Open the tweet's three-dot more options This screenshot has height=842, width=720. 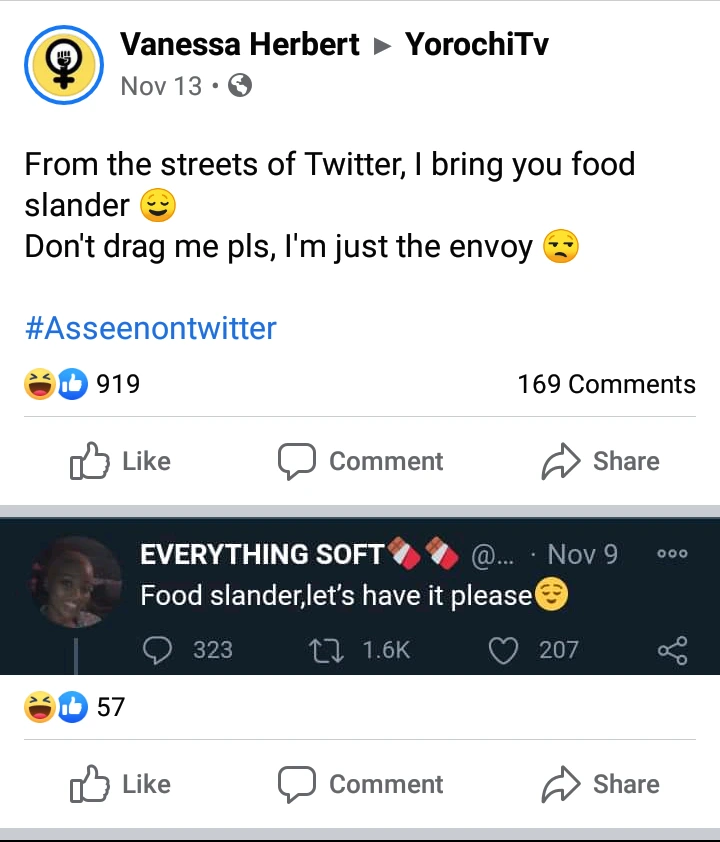coord(673,555)
